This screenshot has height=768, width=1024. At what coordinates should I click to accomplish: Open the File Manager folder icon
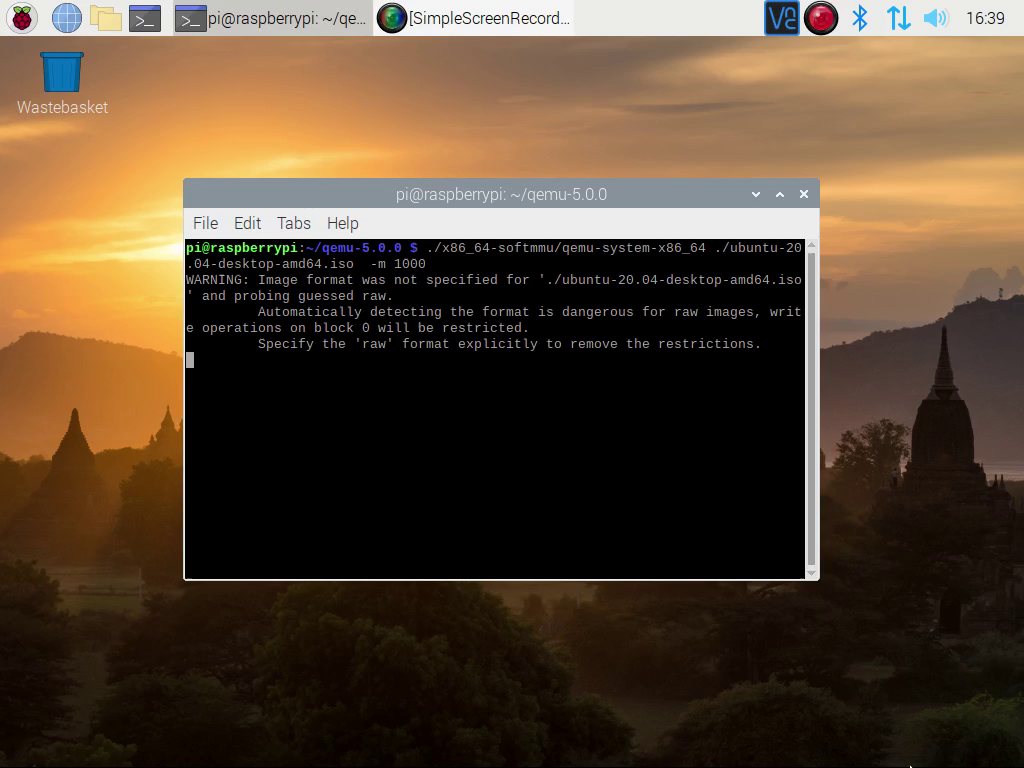click(x=106, y=18)
